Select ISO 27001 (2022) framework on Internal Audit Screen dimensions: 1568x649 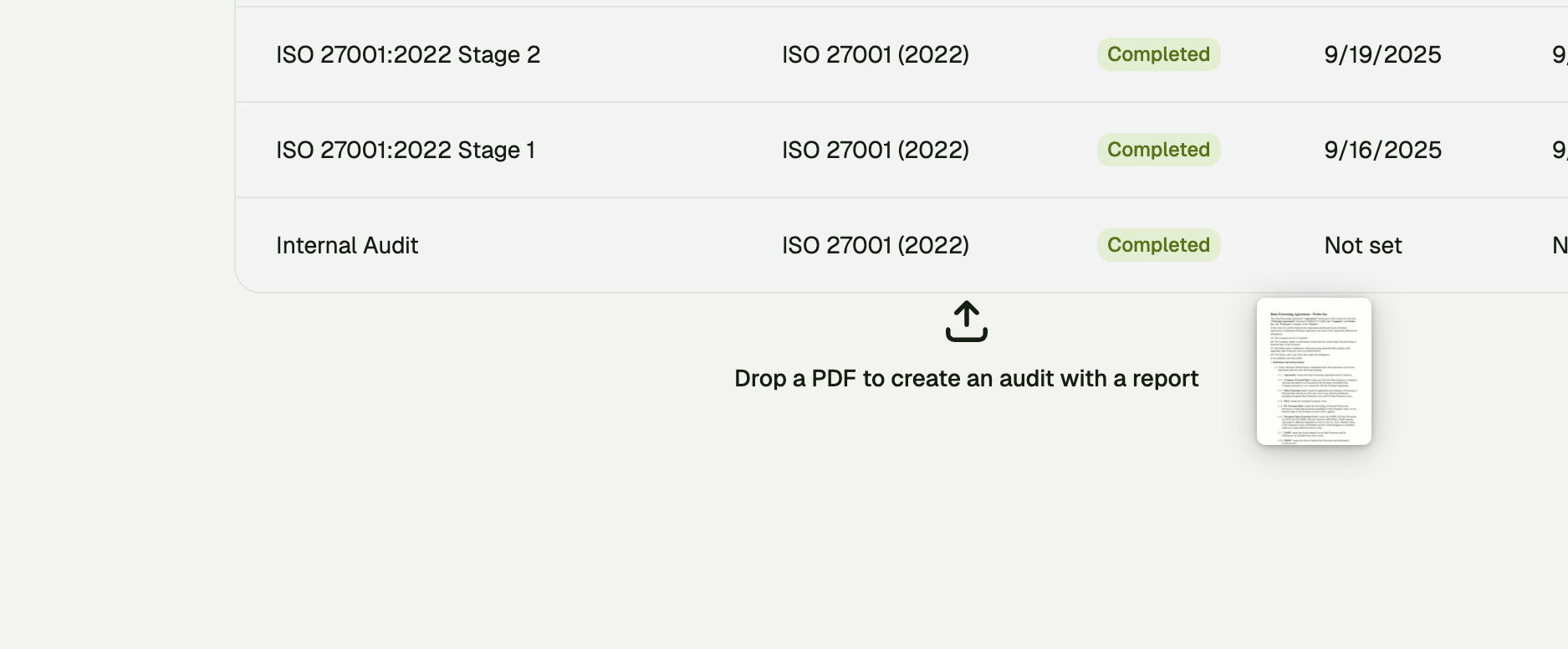coord(875,245)
